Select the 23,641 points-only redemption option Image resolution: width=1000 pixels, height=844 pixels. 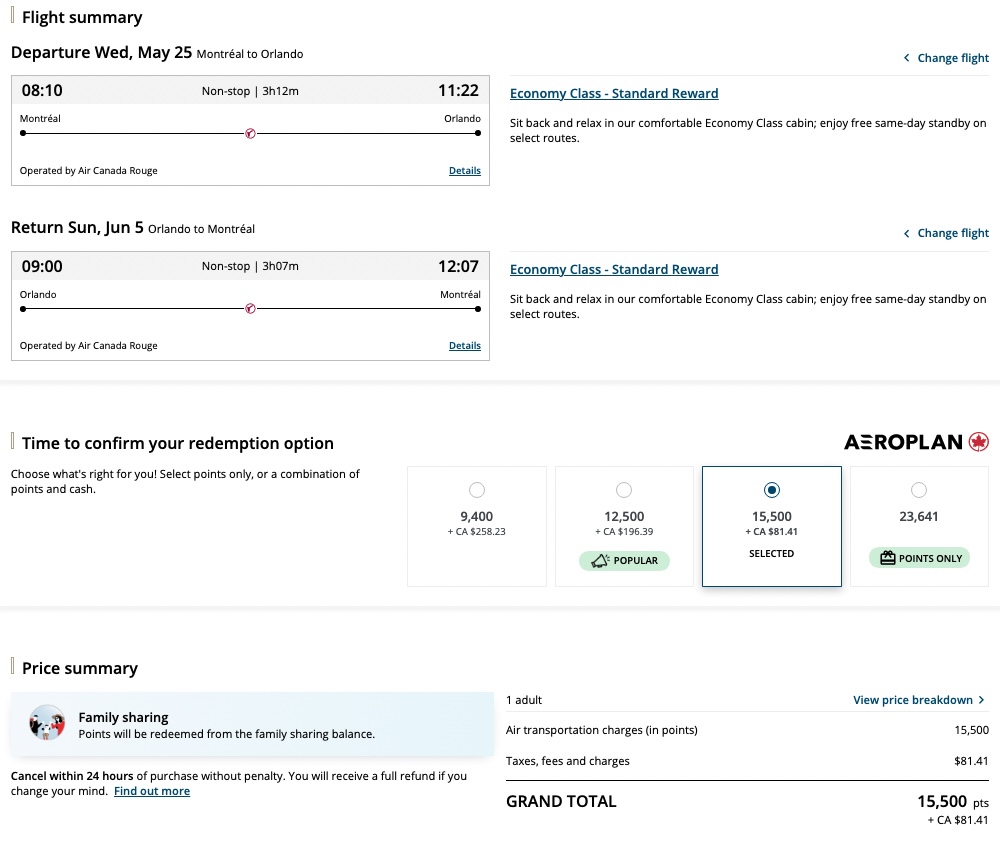[x=918, y=490]
